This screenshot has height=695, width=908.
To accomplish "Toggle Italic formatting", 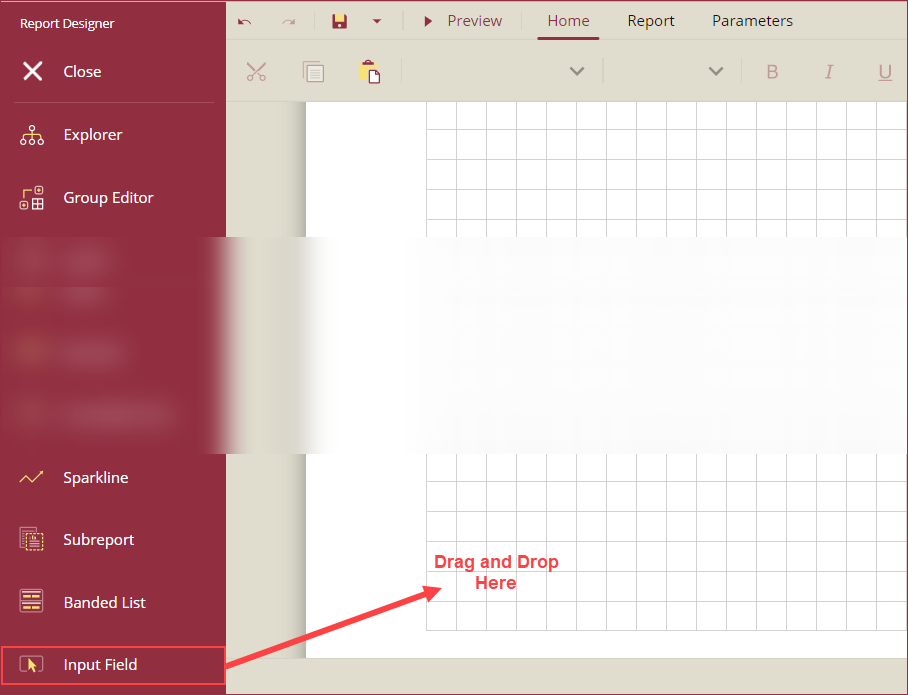I will 829,72.
